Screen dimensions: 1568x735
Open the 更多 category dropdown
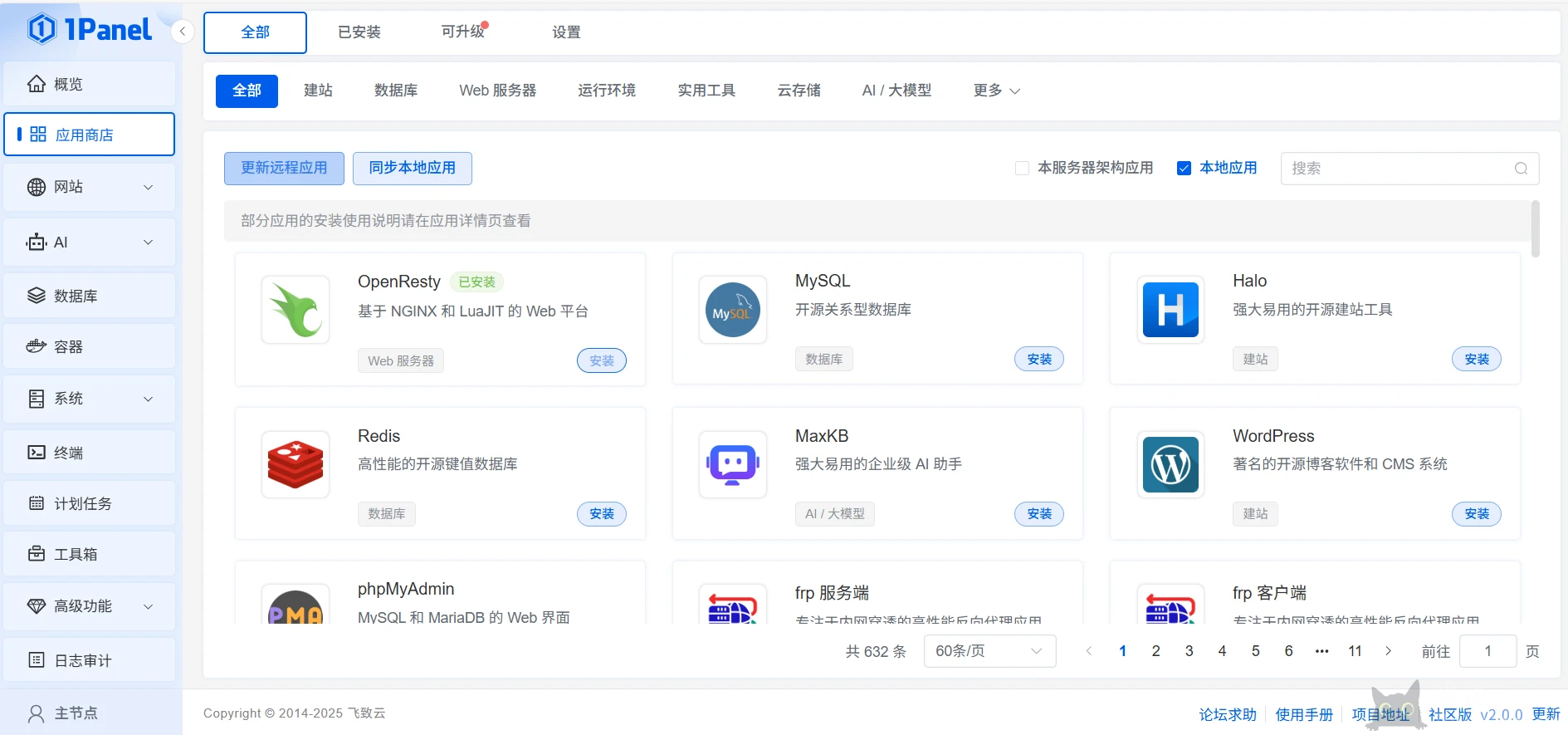click(x=996, y=91)
